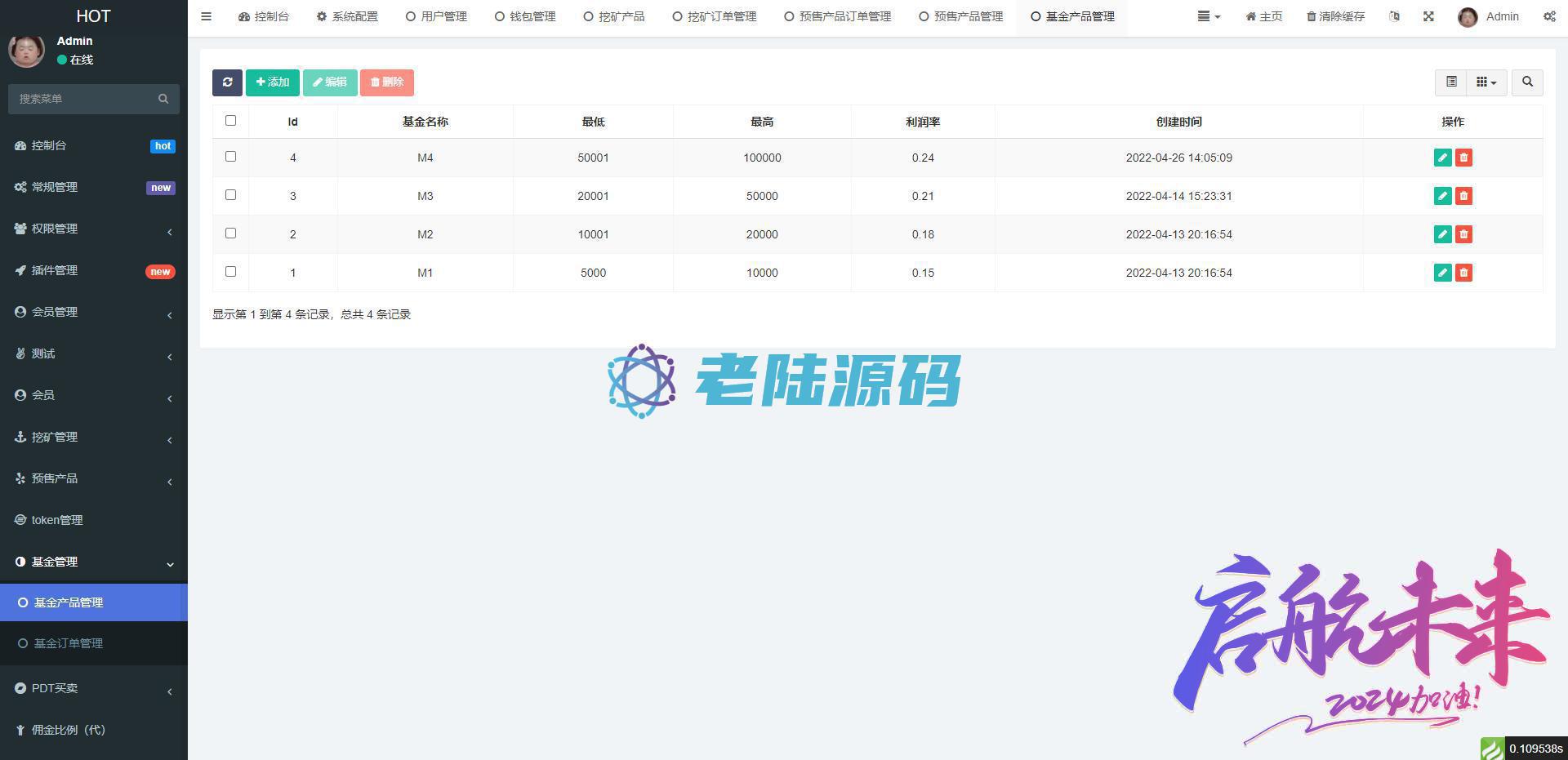The width and height of the screenshot is (1568, 760).
Task: Open the table search icon button
Action: [1527, 82]
